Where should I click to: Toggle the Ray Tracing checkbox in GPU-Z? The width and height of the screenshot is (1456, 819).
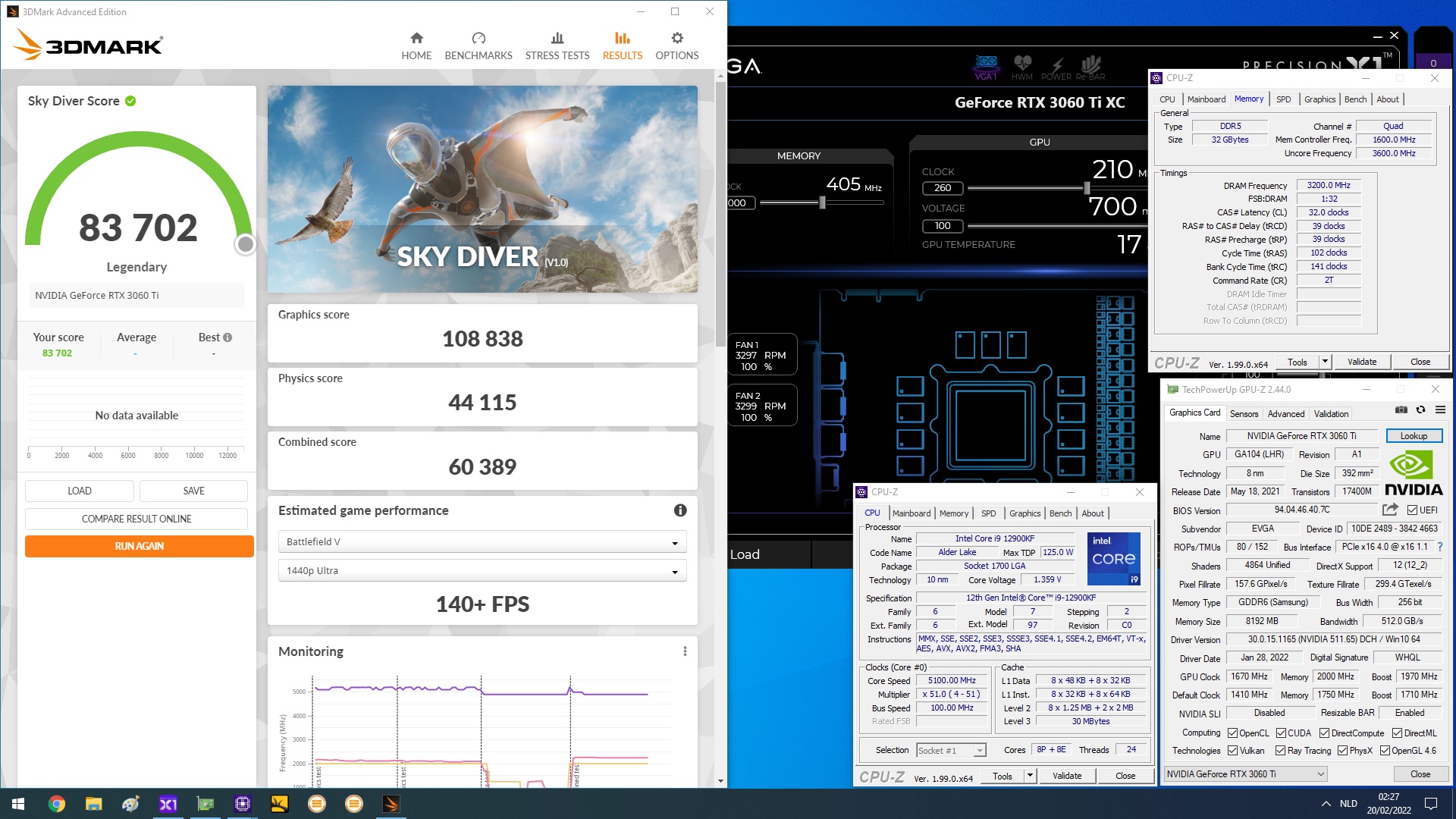pos(1280,751)
